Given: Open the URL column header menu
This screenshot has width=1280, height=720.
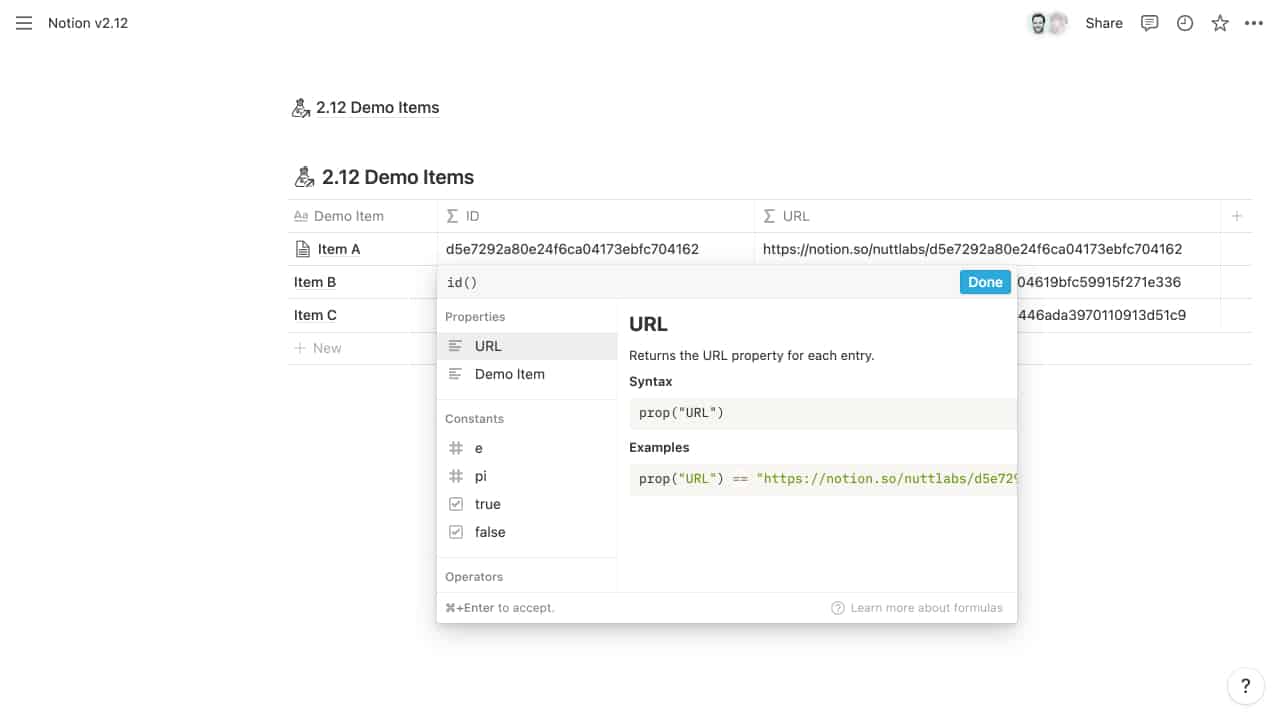Looking at the screenshot, I should pyautogui.click(x=987, y=216).
